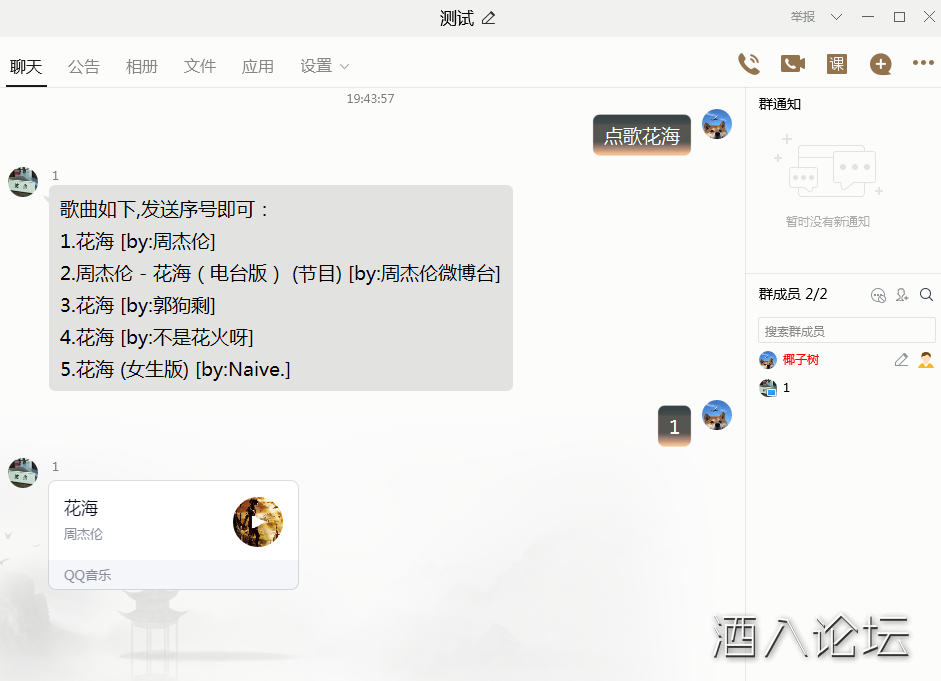
Task: Click the timestamp 19:43:57
Action: coord(370,98)
